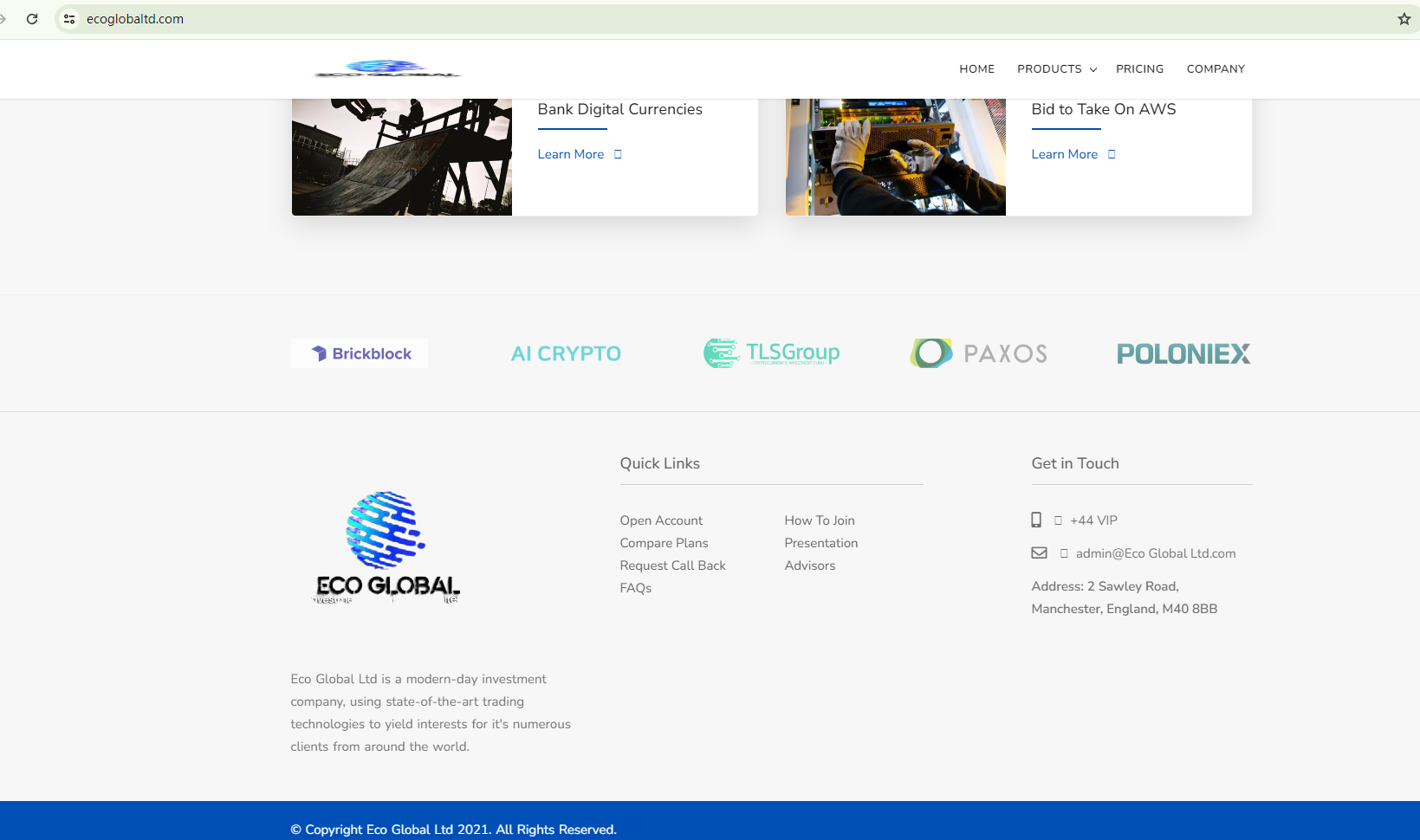
Task: Open the Open Account quick link
Action: coord(661,520)
